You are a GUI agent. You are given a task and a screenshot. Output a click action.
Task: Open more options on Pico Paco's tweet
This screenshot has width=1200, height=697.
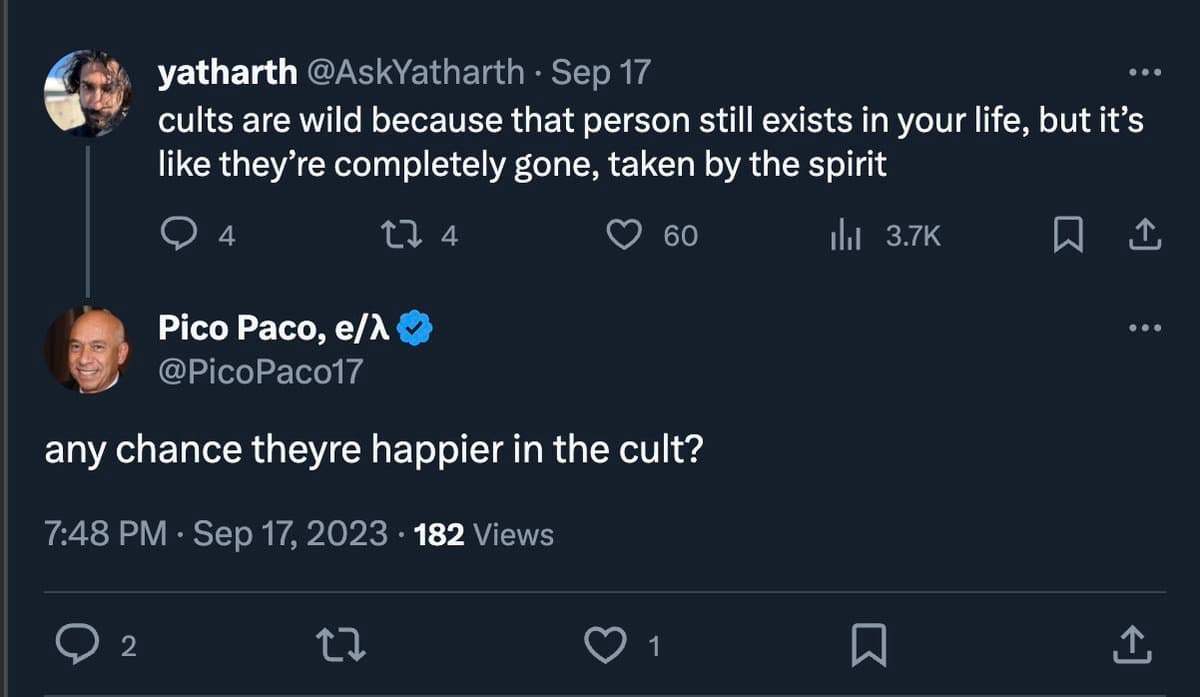click(x=1144, y=328)
